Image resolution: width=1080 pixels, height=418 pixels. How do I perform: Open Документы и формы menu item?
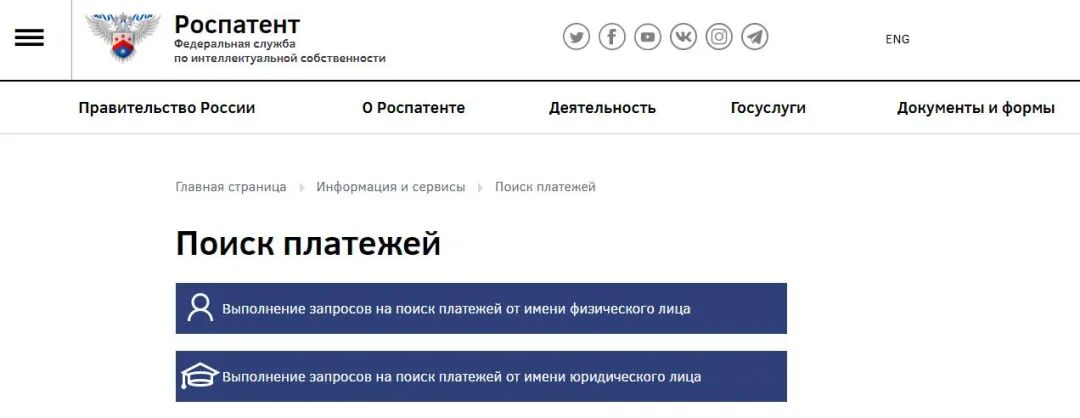coord(976,108)
